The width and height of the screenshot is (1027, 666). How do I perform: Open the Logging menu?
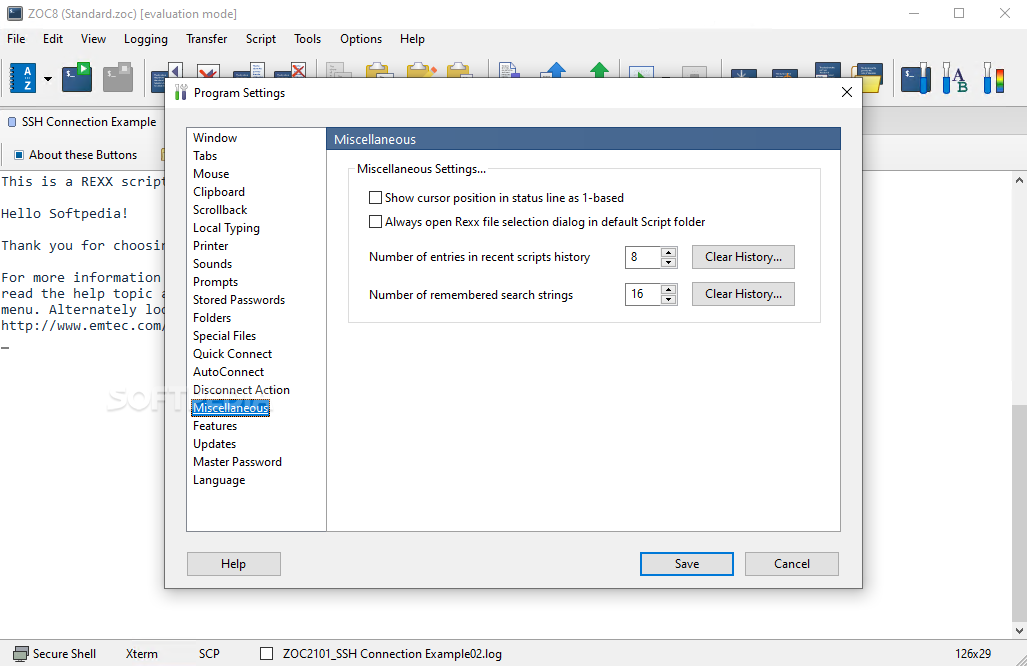145,39
